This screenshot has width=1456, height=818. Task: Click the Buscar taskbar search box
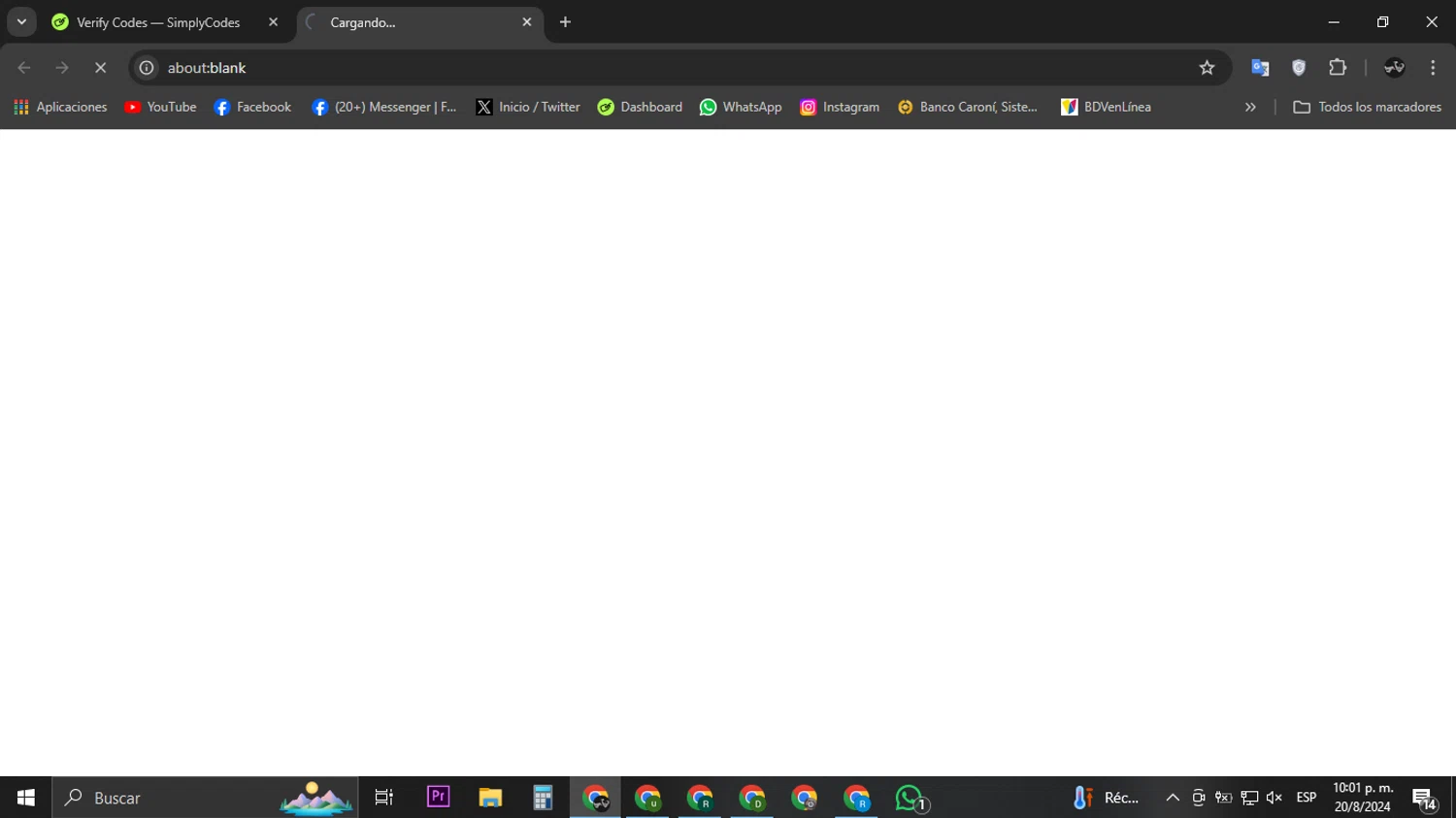pos(205,798)
